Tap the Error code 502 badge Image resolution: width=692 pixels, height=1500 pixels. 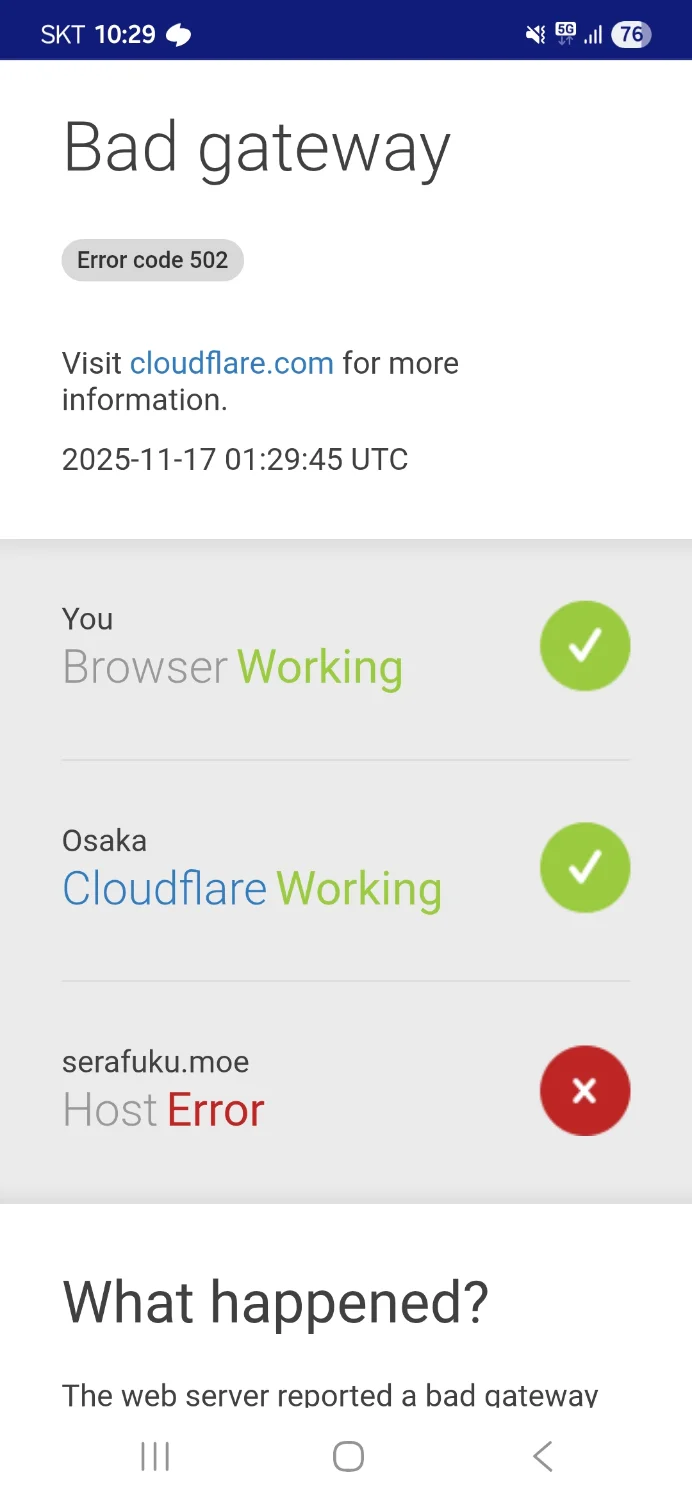click(153, 260)
